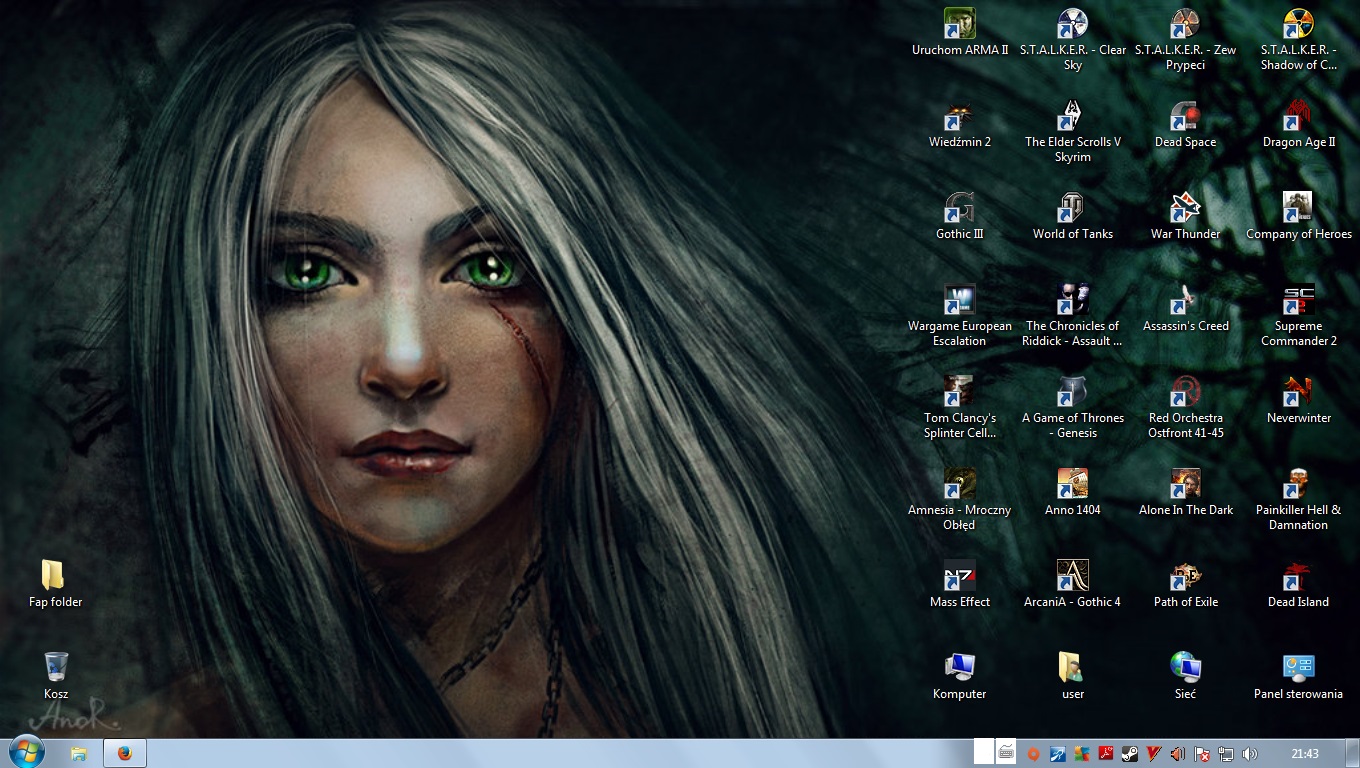The image size is (1360, 768).
Task: Click the Adobe Reader tray icon
Action: 1106,754
